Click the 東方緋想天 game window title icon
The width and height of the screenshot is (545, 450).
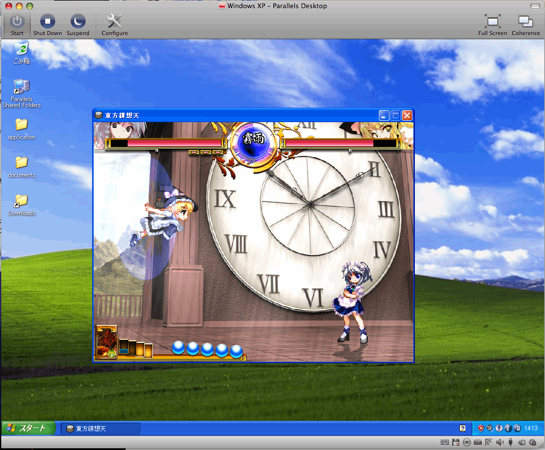point(99,115)
